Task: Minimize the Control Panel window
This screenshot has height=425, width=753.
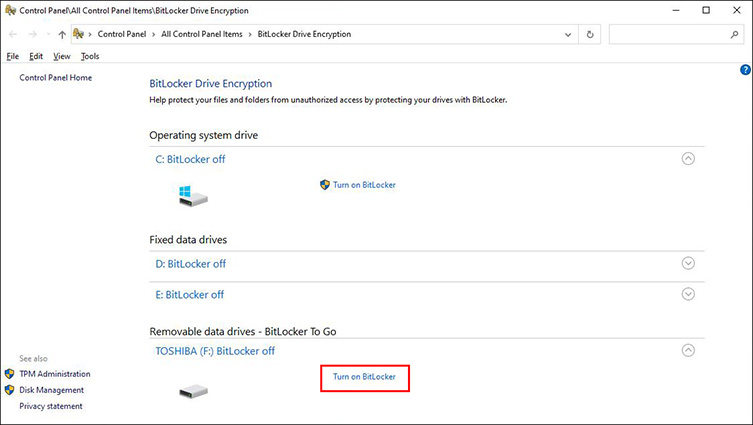Action: 676,10
